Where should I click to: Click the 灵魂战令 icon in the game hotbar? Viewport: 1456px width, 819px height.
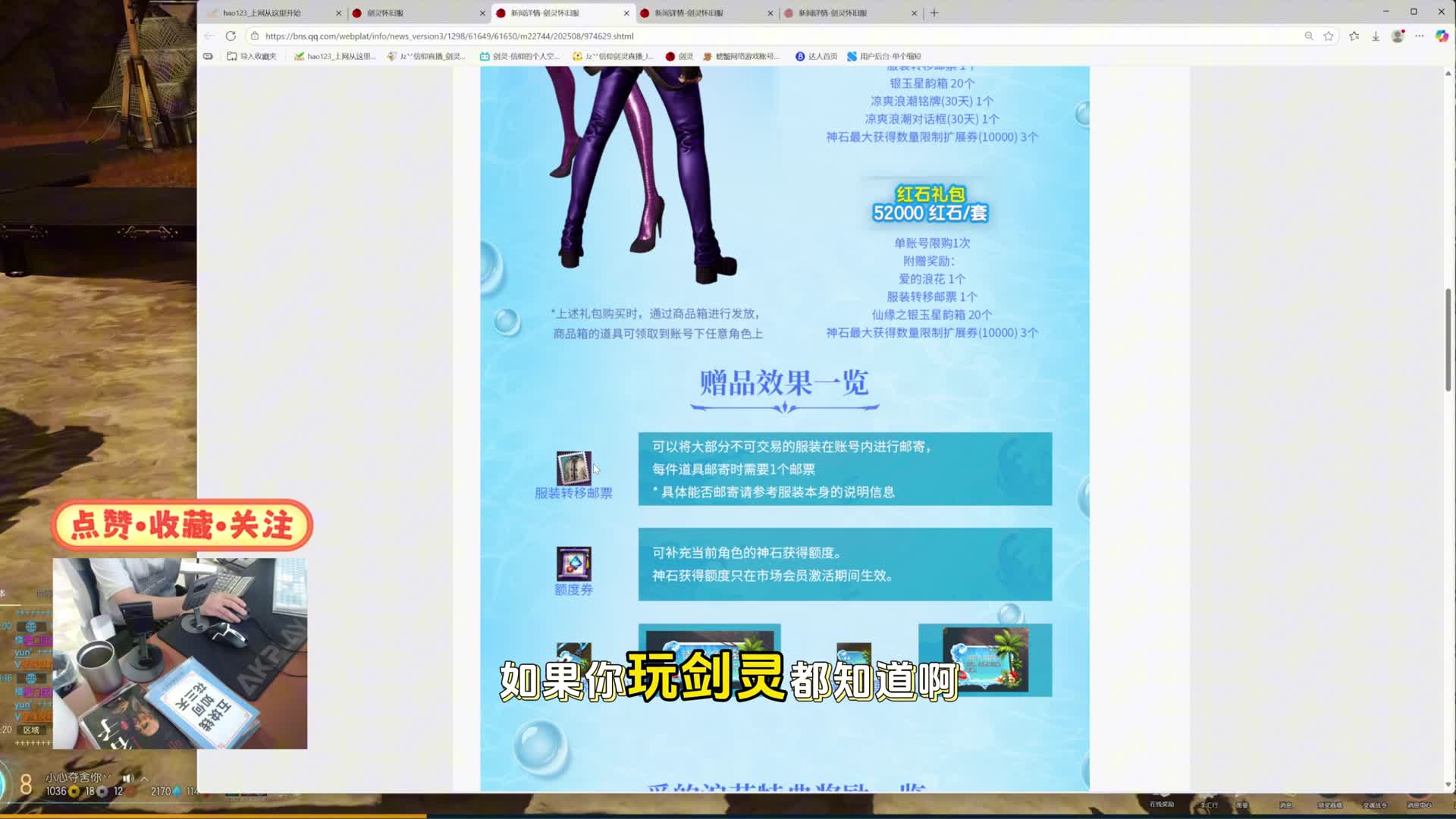coord(1375,804)
